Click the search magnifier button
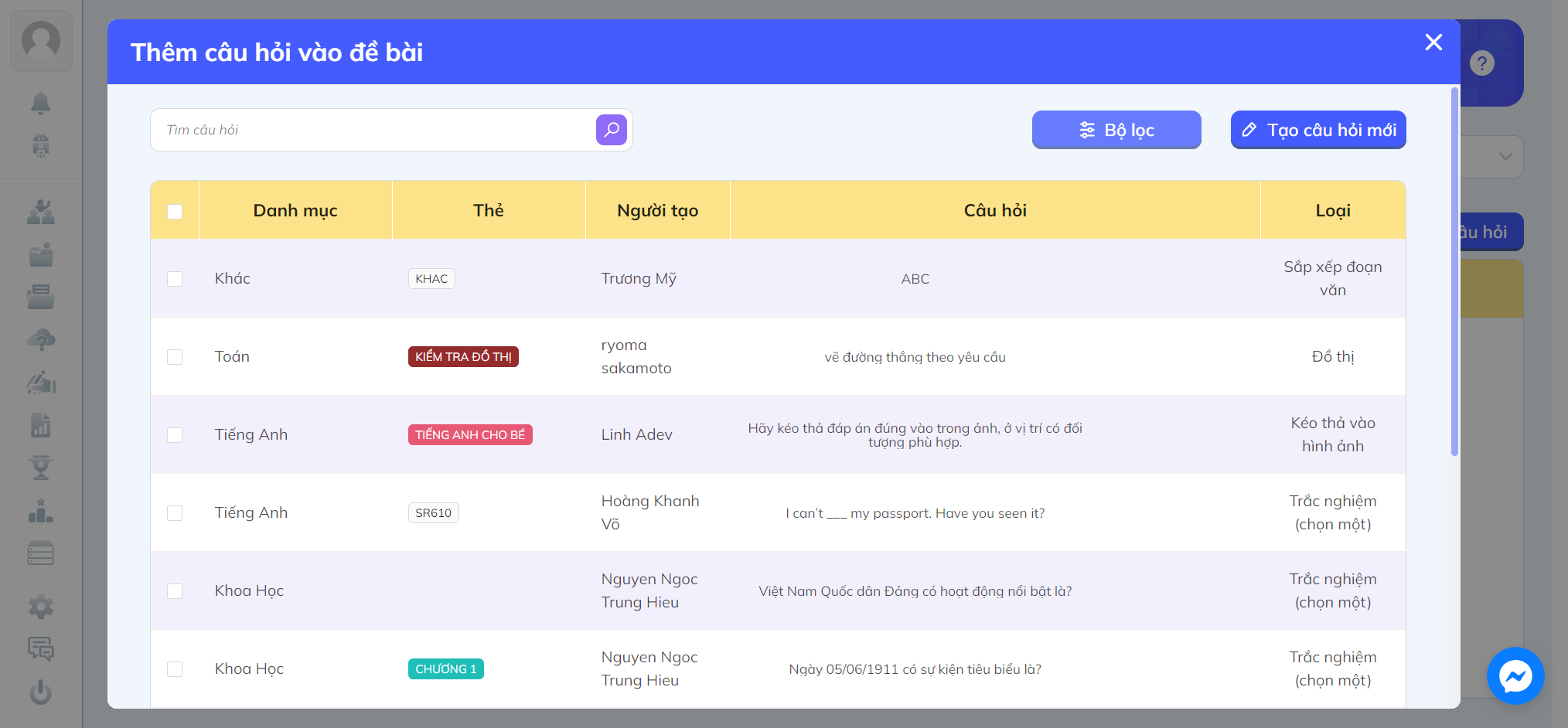Image resolution: width=1568 pixels, height=728 pixels. pos(611,130)
